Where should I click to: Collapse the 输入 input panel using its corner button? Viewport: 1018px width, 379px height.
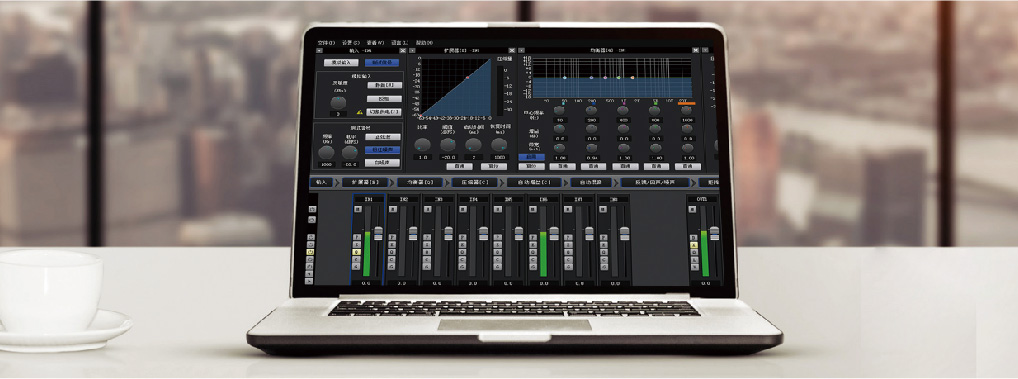tap(319, 50)
